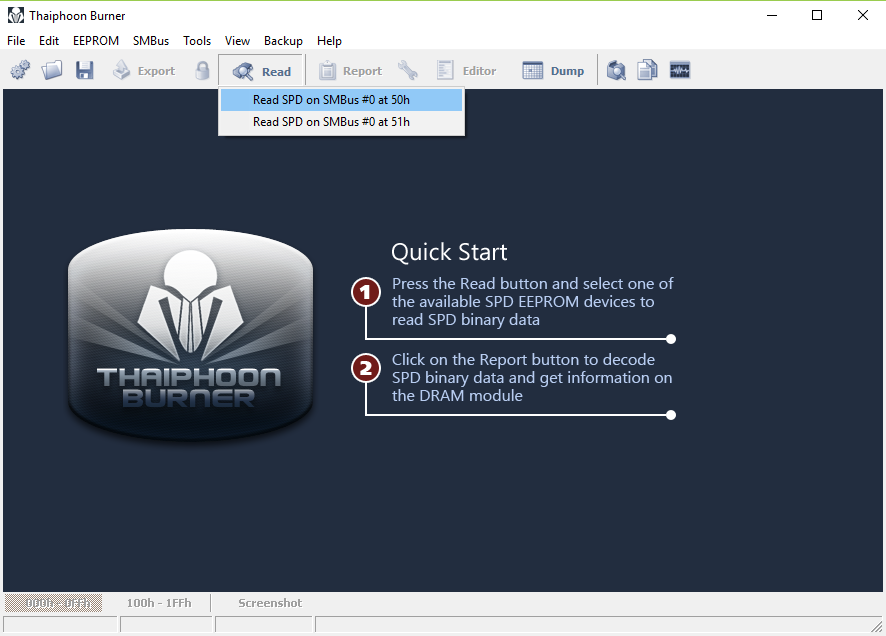Open the Tools menu
The width and height of the screenshot is (886, 636).
(x=197, y=41)
